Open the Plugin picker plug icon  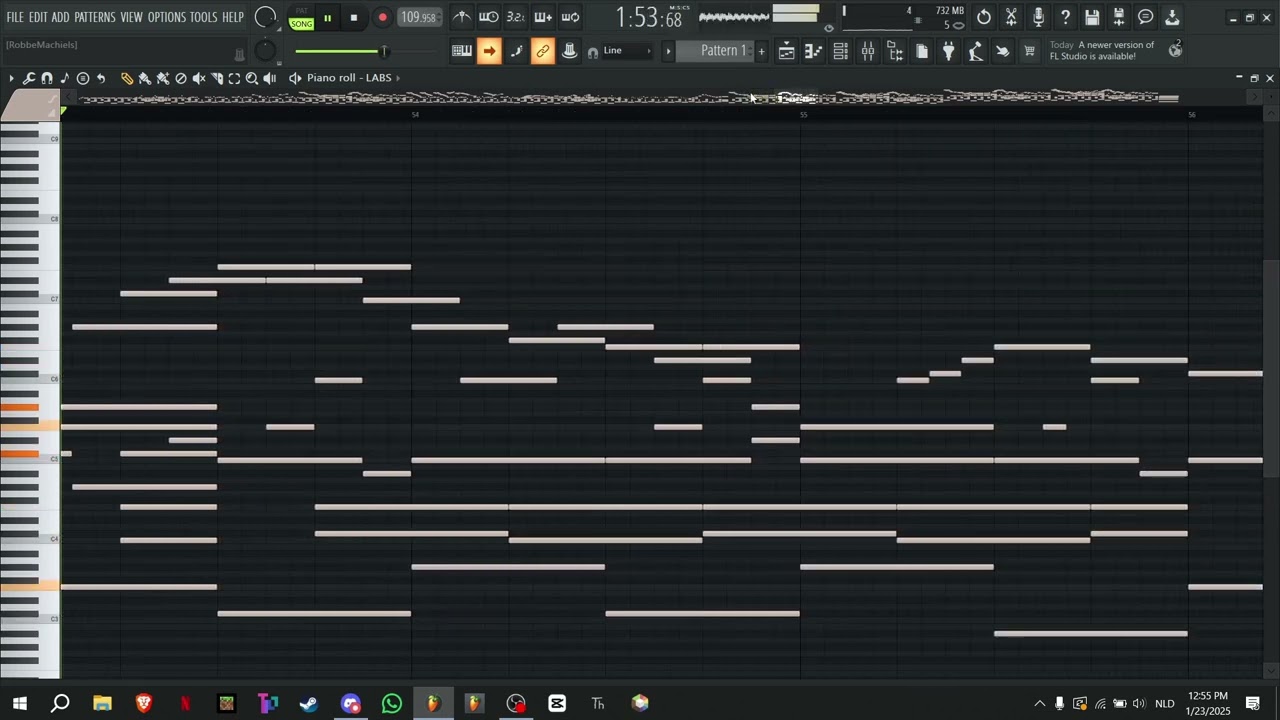point(949,52)
